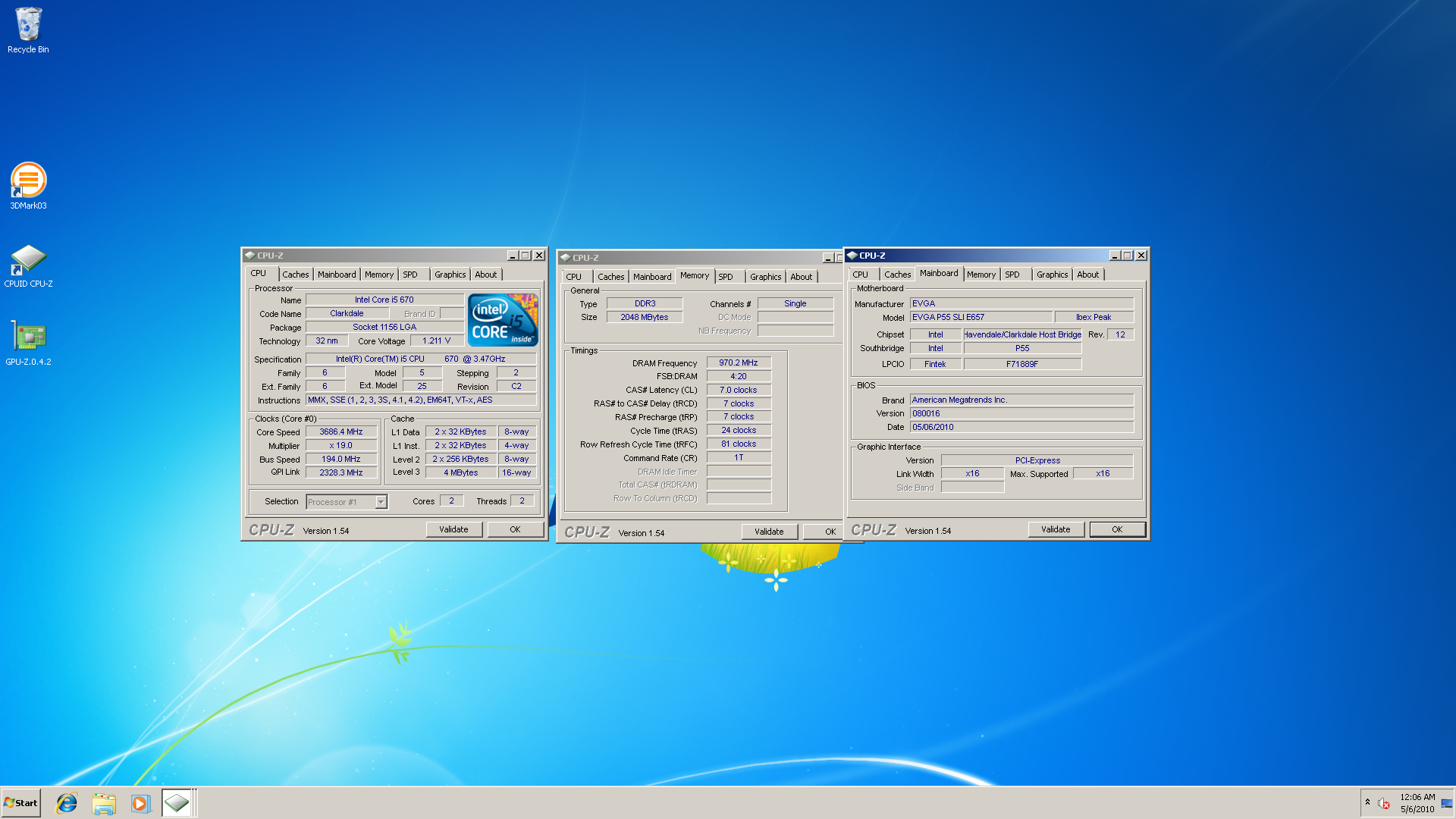Expand hidden system tray icons arrow
Screen dimensions: 1456x819
1367,802
